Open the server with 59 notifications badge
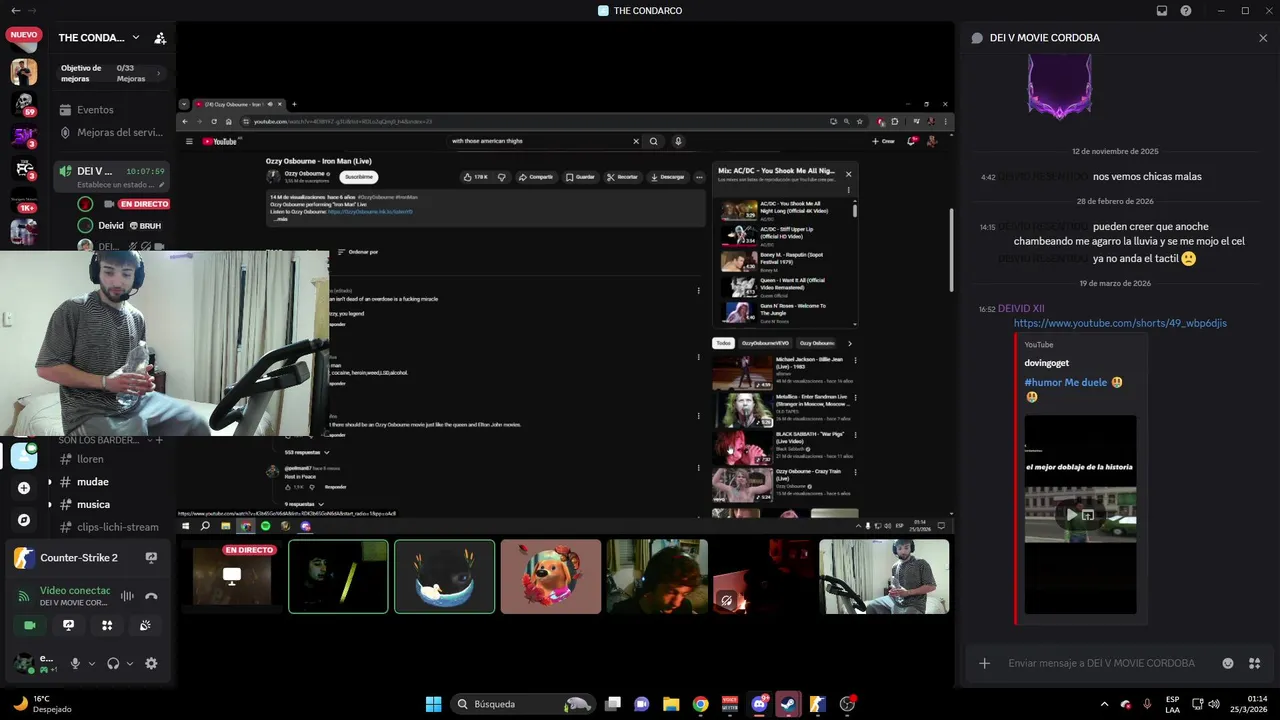 24,104
